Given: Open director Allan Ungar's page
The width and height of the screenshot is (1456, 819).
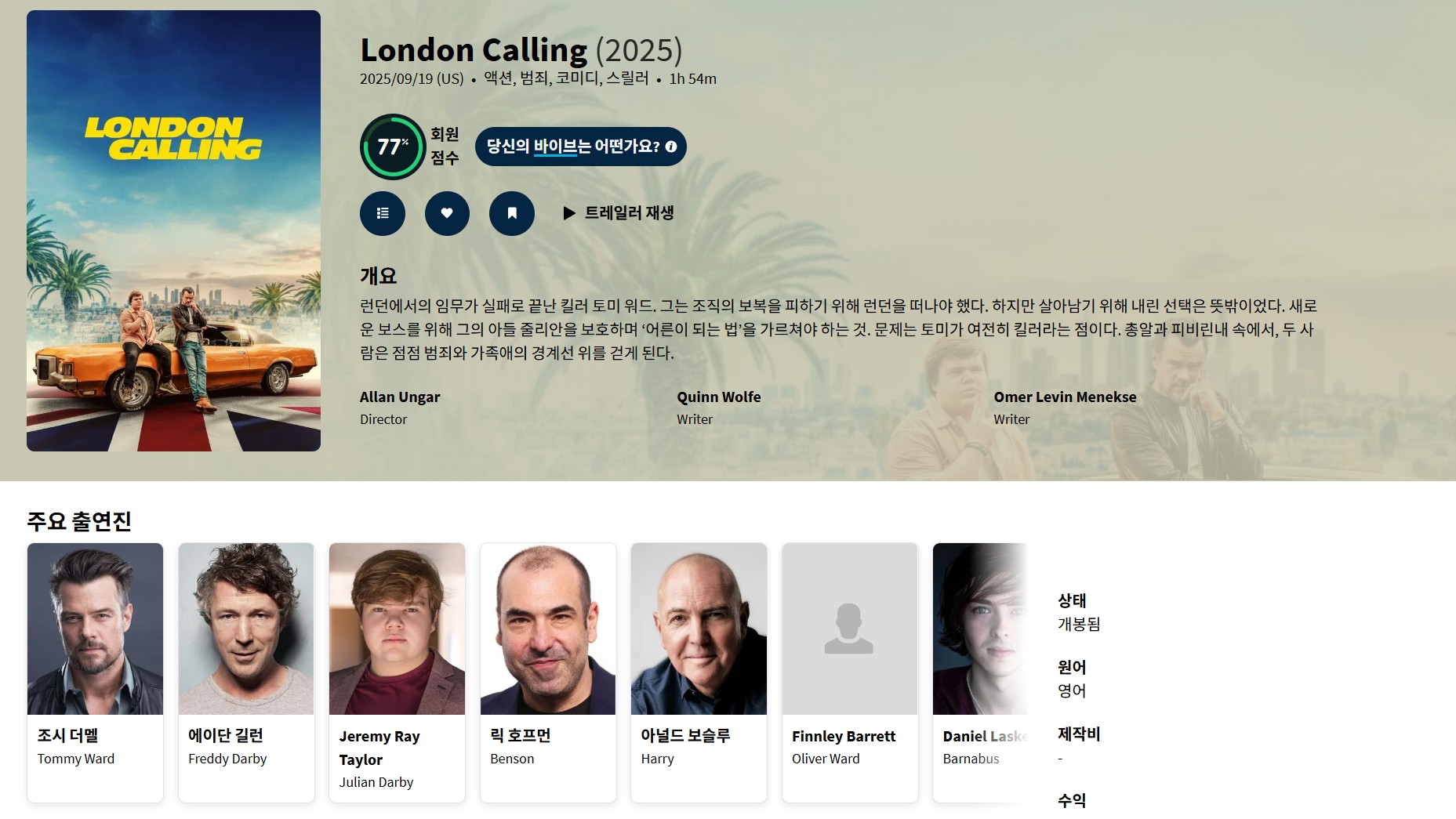Looking at the screenshot, I should point(400,397).
